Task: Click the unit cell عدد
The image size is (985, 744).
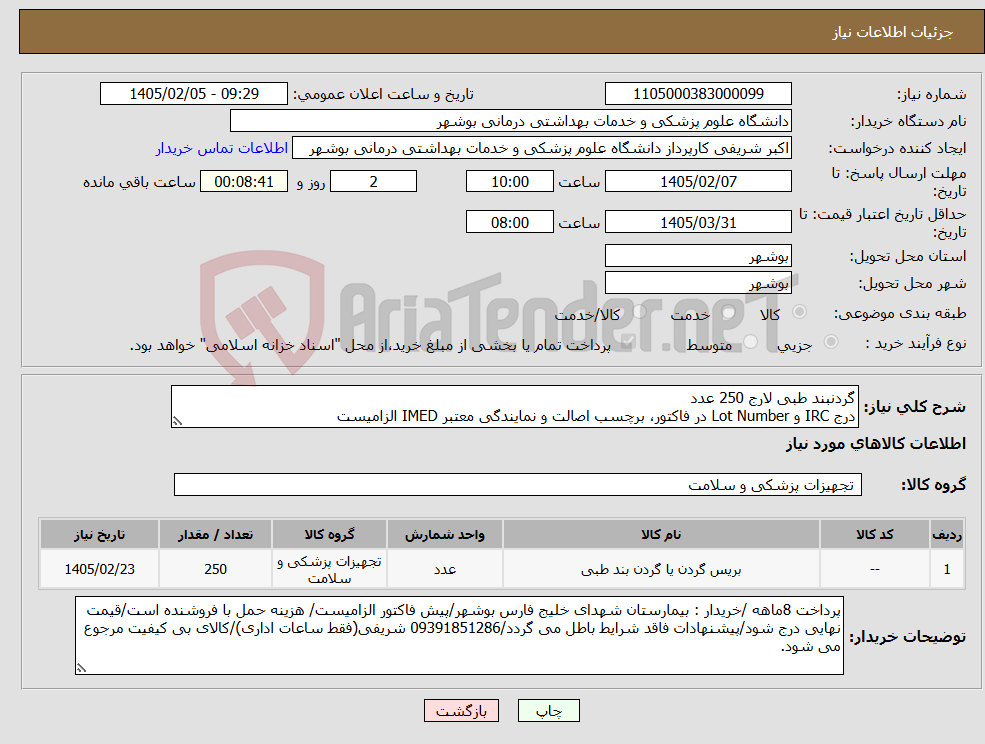Action: click(445, 569)
